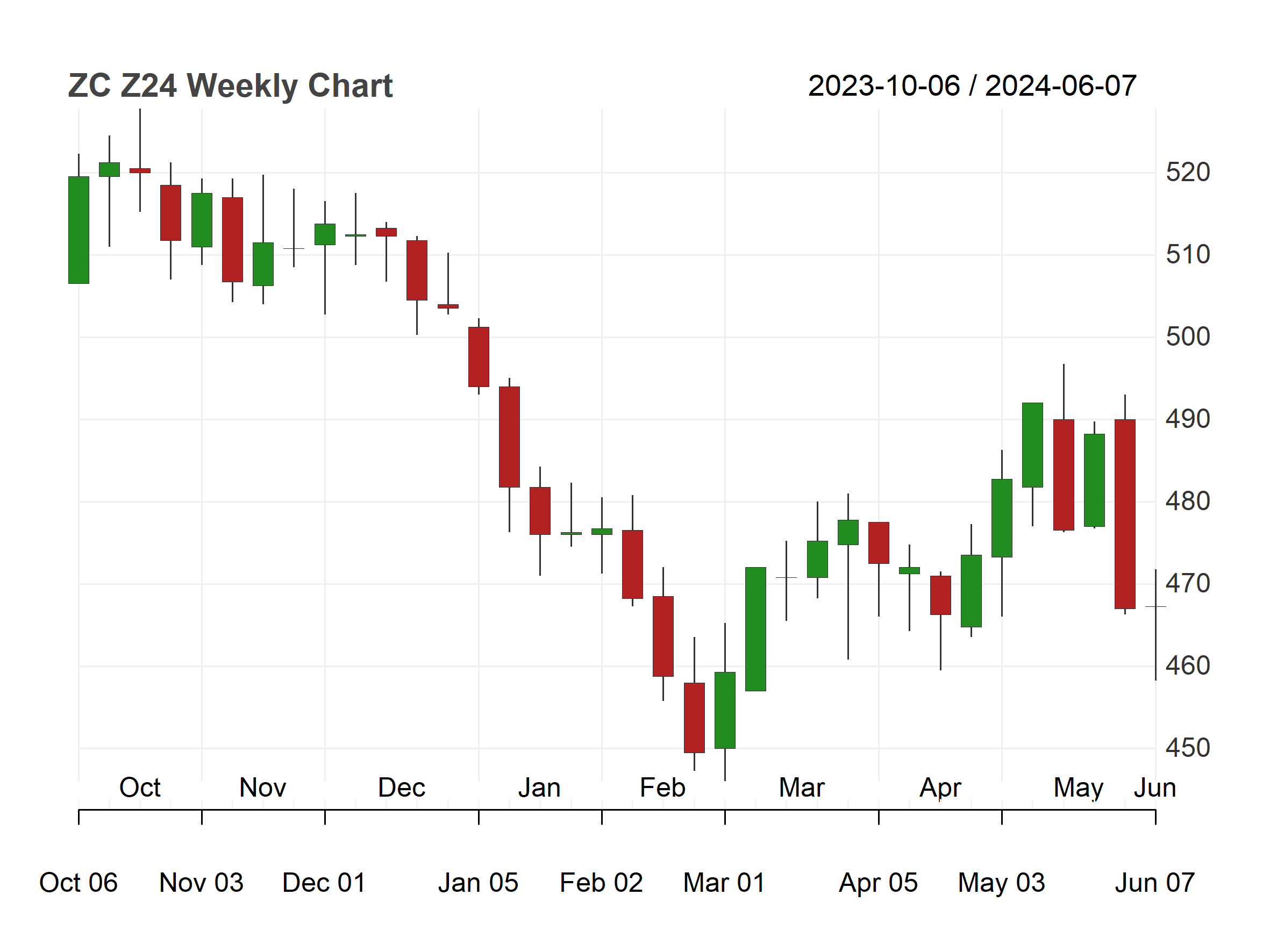1270x952 pixels.
Task: Click the date range 2023-10-06 / 2024-06-07 label
Action: click(972, 86)
